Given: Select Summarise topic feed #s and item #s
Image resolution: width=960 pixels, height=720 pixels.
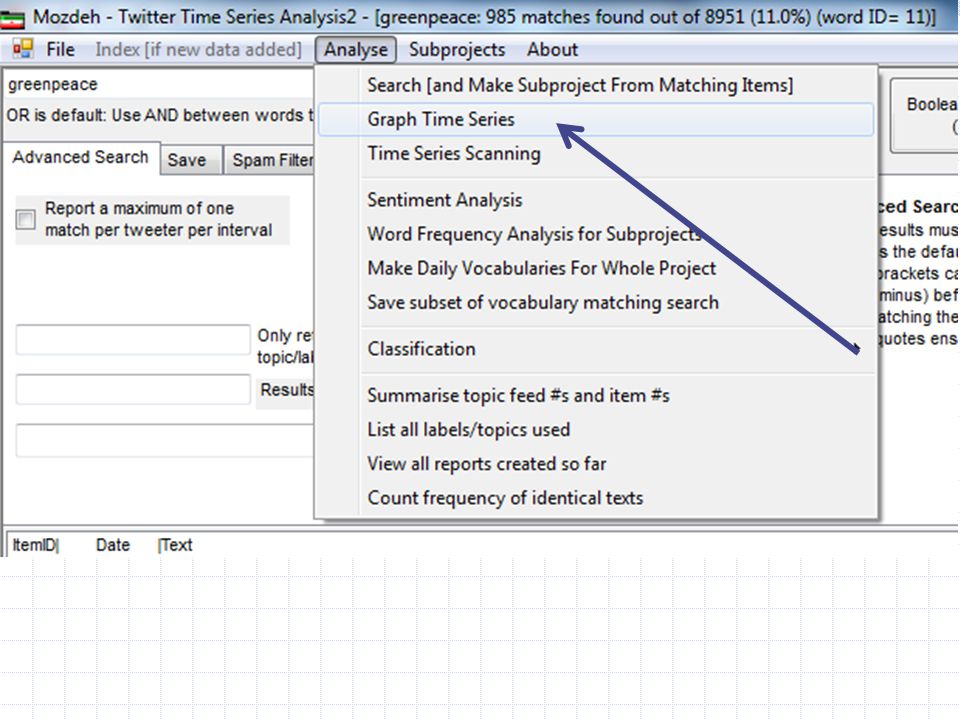Looking at the screenshot, I should (x=596, y=396).
